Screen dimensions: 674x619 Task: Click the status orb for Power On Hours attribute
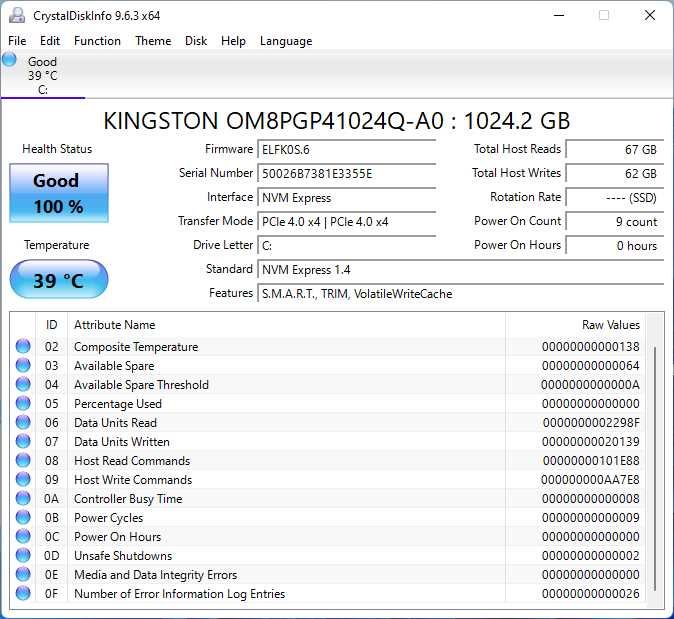[23, 536]
